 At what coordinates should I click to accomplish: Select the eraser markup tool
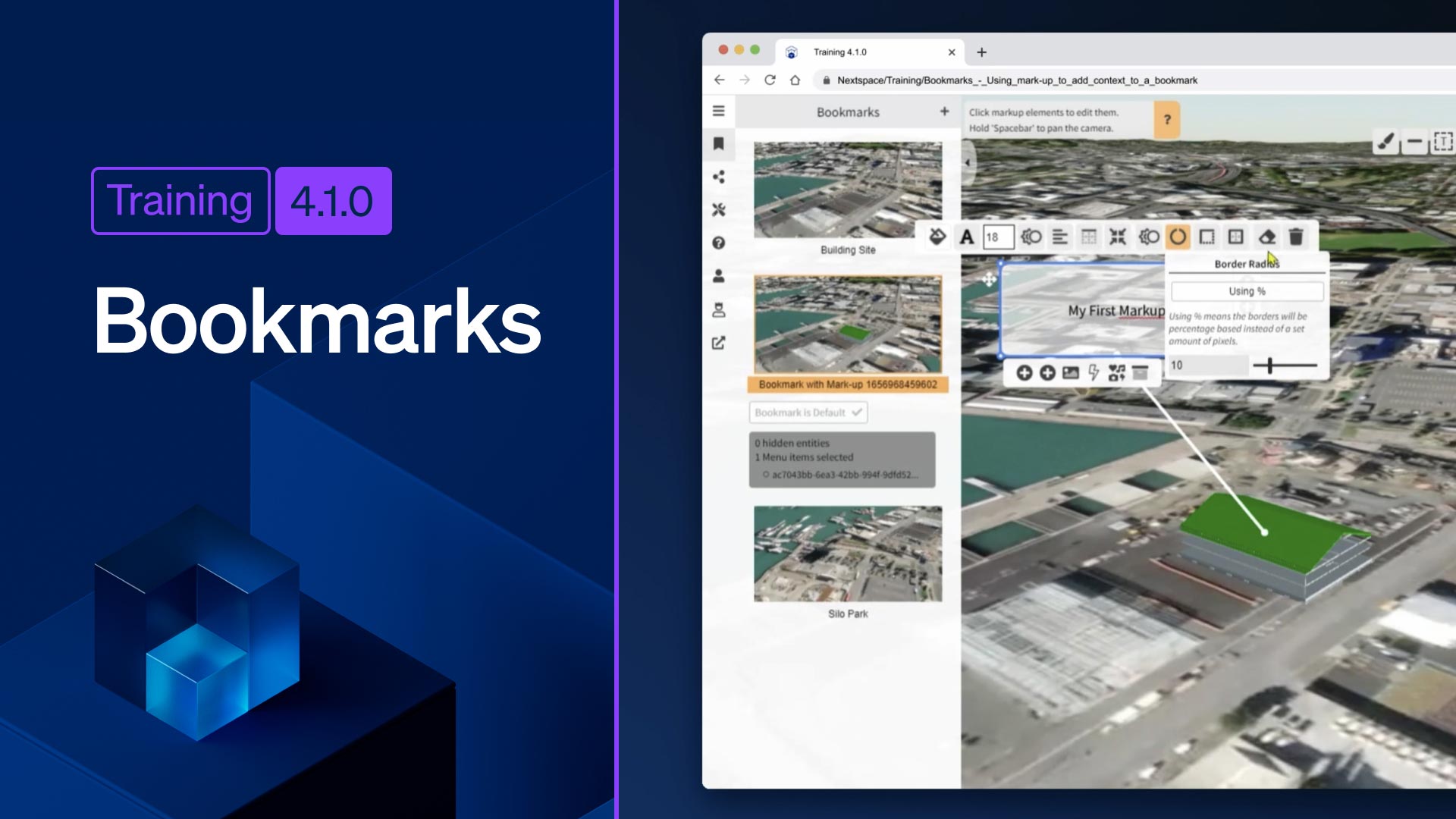click(x=1266, y=237)
